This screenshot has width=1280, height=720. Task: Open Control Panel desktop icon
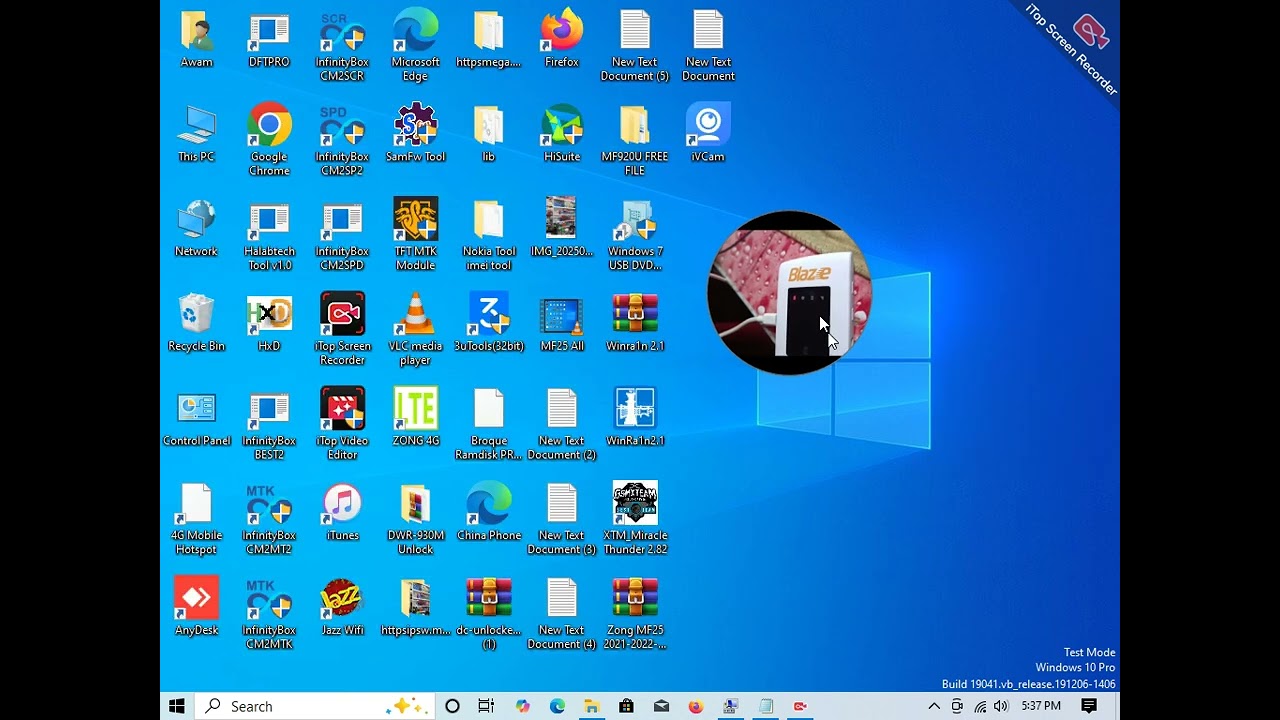pyautogui.click(x=196, y=418)
